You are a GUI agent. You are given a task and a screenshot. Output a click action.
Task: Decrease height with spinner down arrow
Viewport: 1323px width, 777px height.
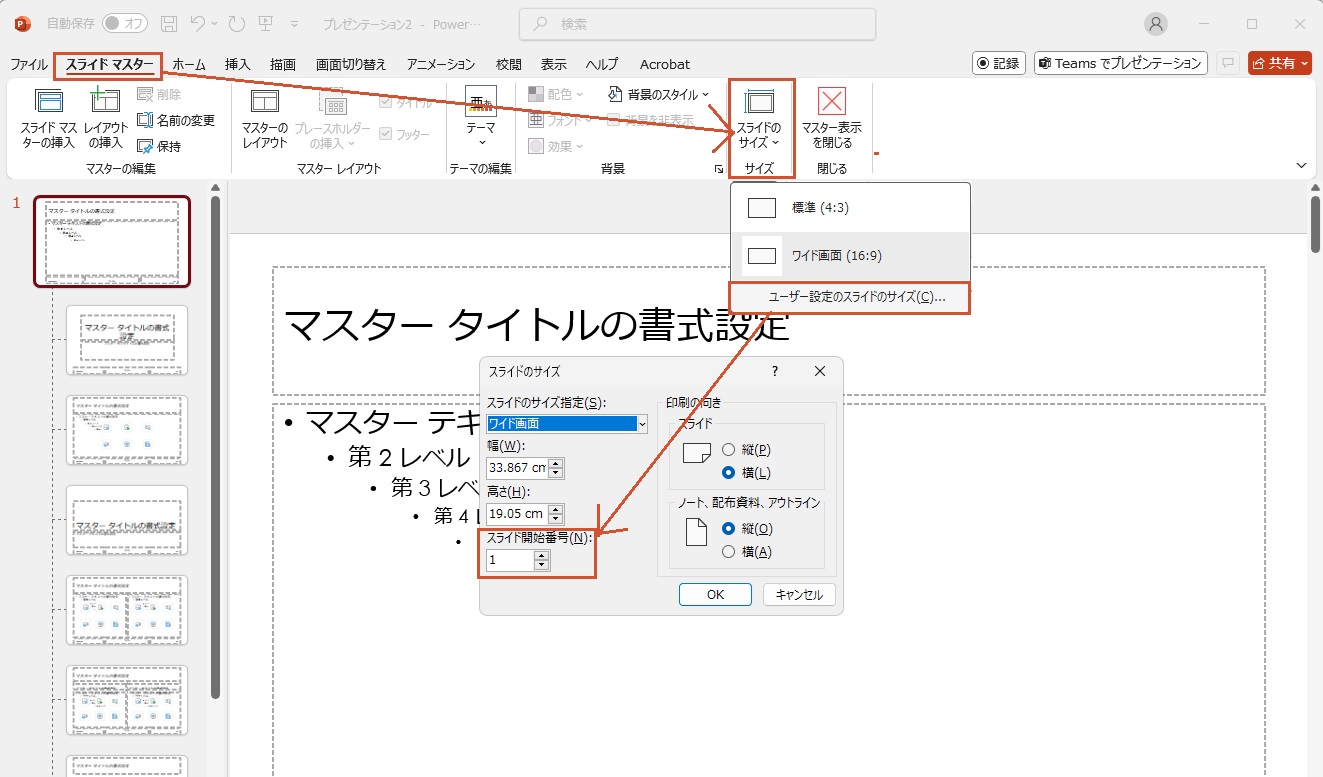556,519
